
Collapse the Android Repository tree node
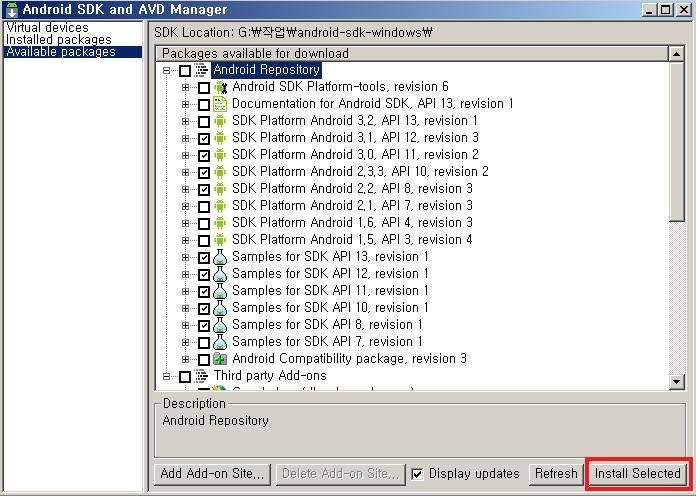166,71
